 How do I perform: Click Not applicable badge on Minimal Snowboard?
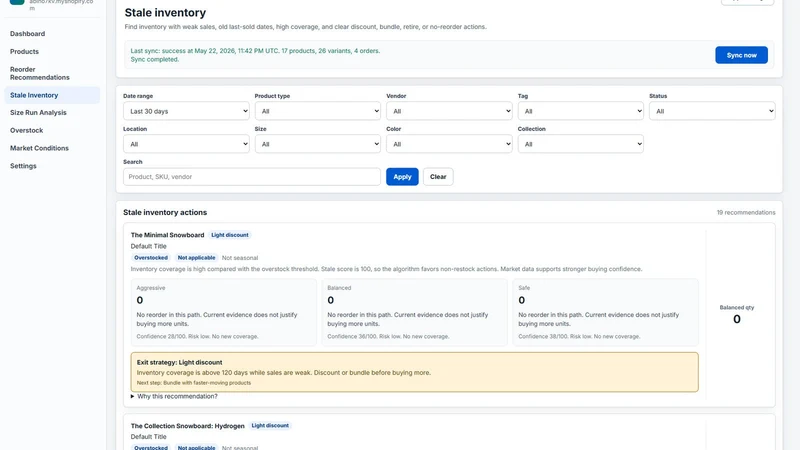196,258
